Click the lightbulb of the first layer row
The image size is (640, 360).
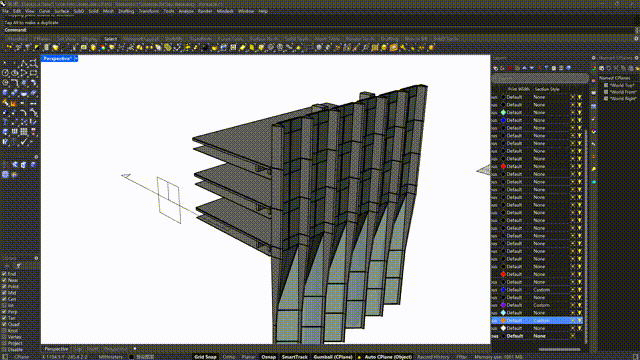579,97
